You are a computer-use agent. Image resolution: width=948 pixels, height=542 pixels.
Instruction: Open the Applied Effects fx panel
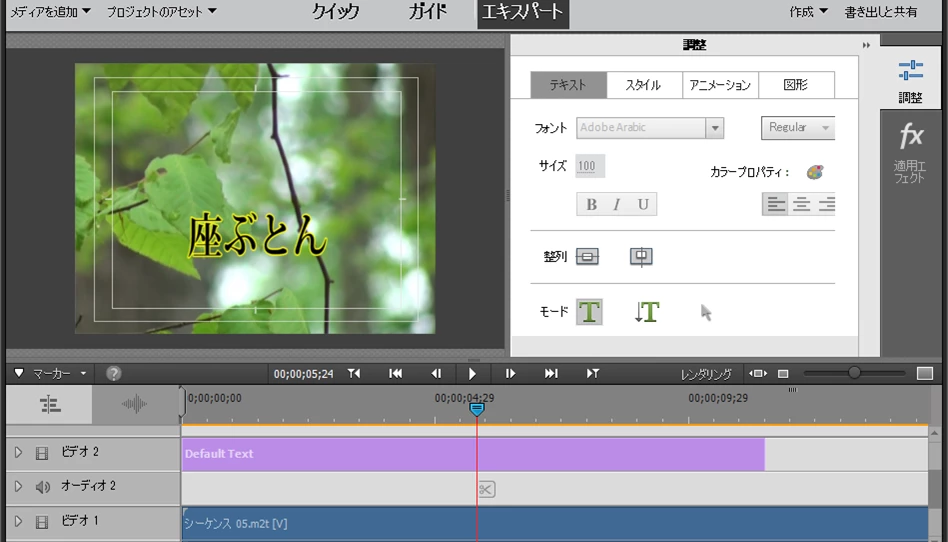click(x=910, y=152)
